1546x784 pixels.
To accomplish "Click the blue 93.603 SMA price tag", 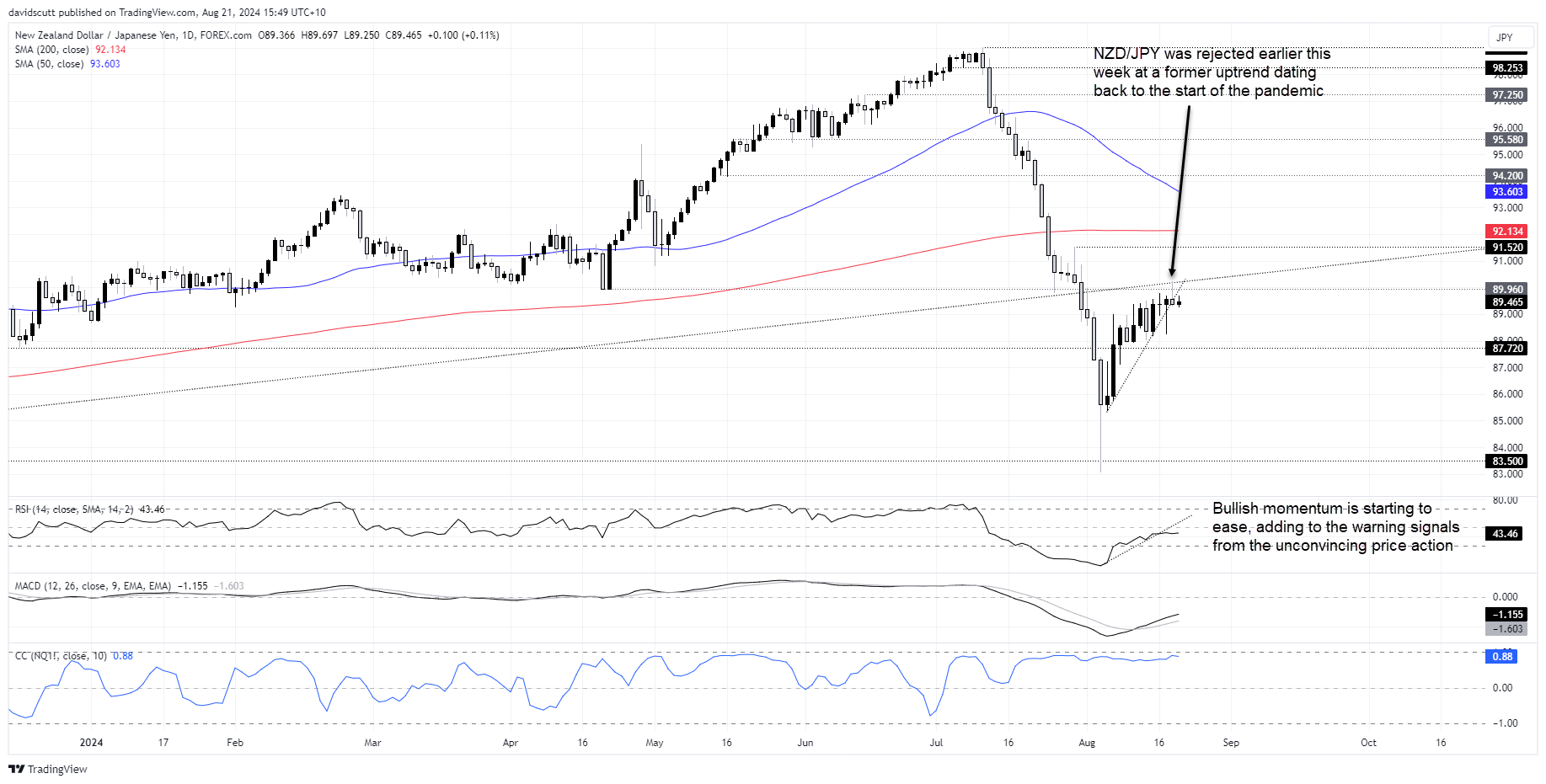I will click(x=1507, y=192).
